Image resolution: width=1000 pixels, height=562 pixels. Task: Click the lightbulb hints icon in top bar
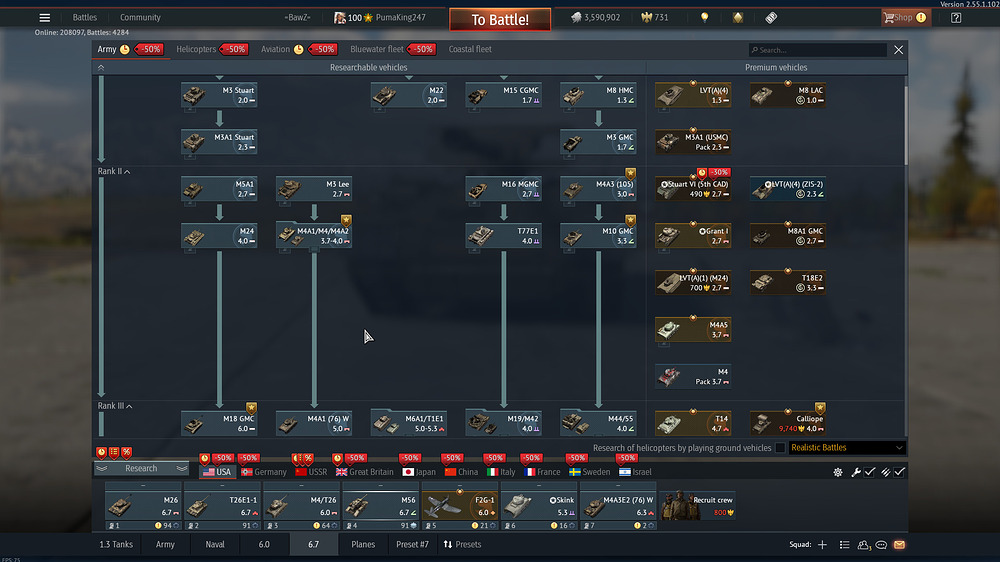705,18
